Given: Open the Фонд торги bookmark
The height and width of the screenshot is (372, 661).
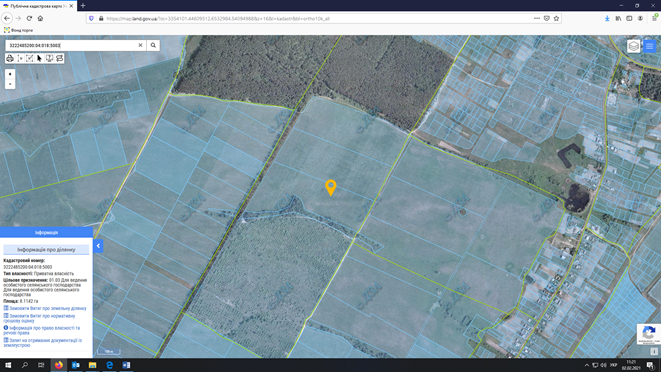Looking at the screenshot, I should pos(18,30).
